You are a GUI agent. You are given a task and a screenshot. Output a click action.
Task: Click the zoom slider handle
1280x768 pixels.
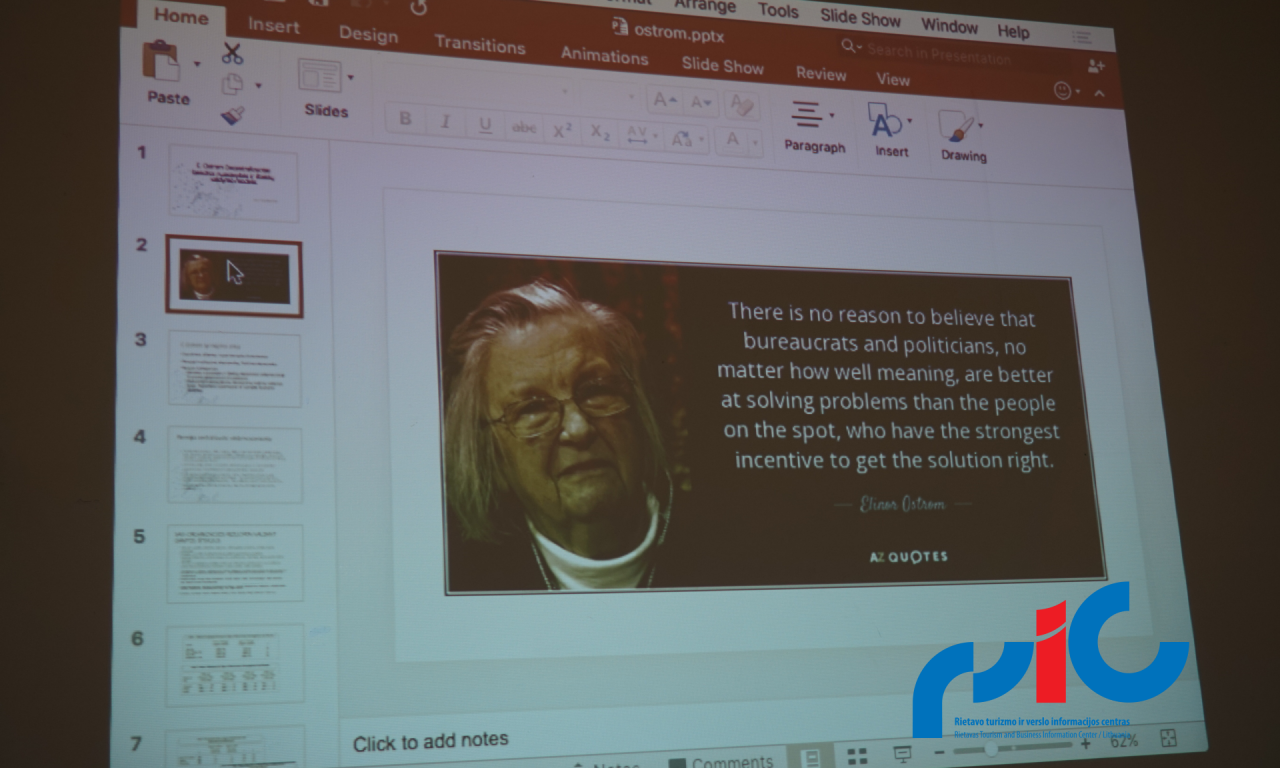click(x=991, y=749)
